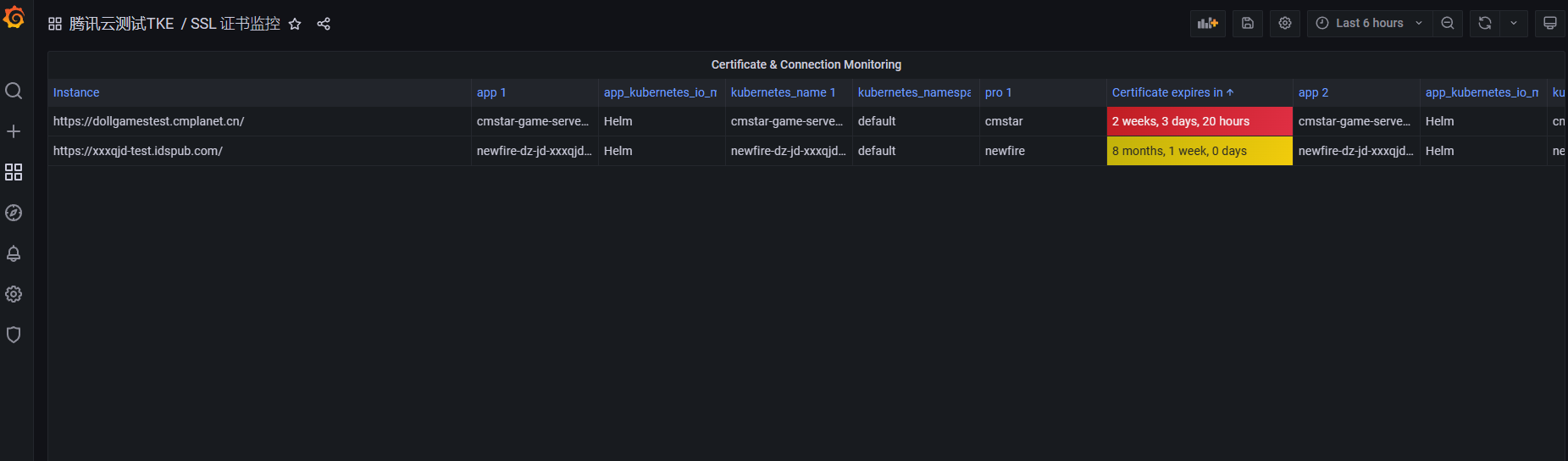The image size is (1568, 461).
Task: Click newfire-dz-jd-xxxqjd... in app 2 column
Action: coord(1356,151)
